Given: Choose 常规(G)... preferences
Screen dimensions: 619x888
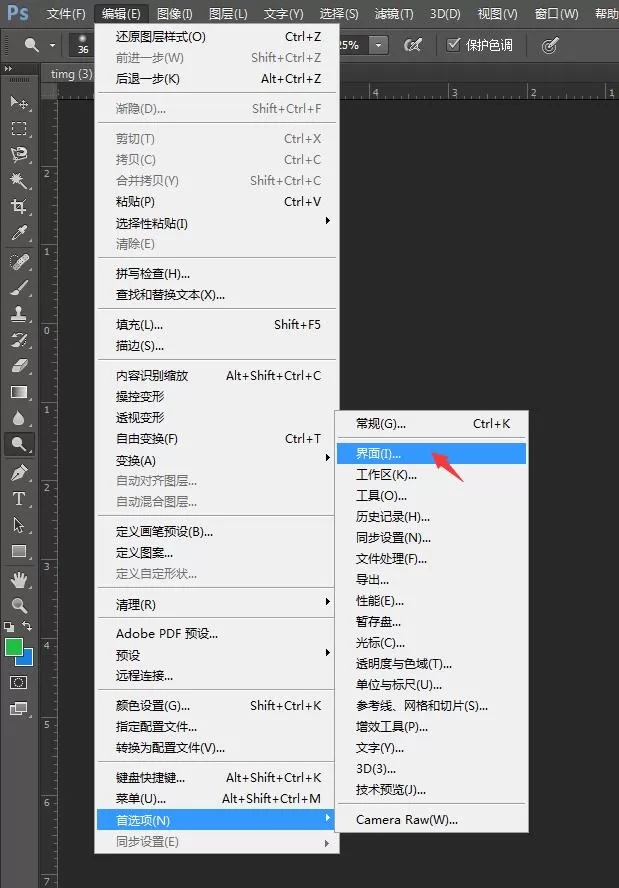Looking at the screenshot, I should pos(432,424).
